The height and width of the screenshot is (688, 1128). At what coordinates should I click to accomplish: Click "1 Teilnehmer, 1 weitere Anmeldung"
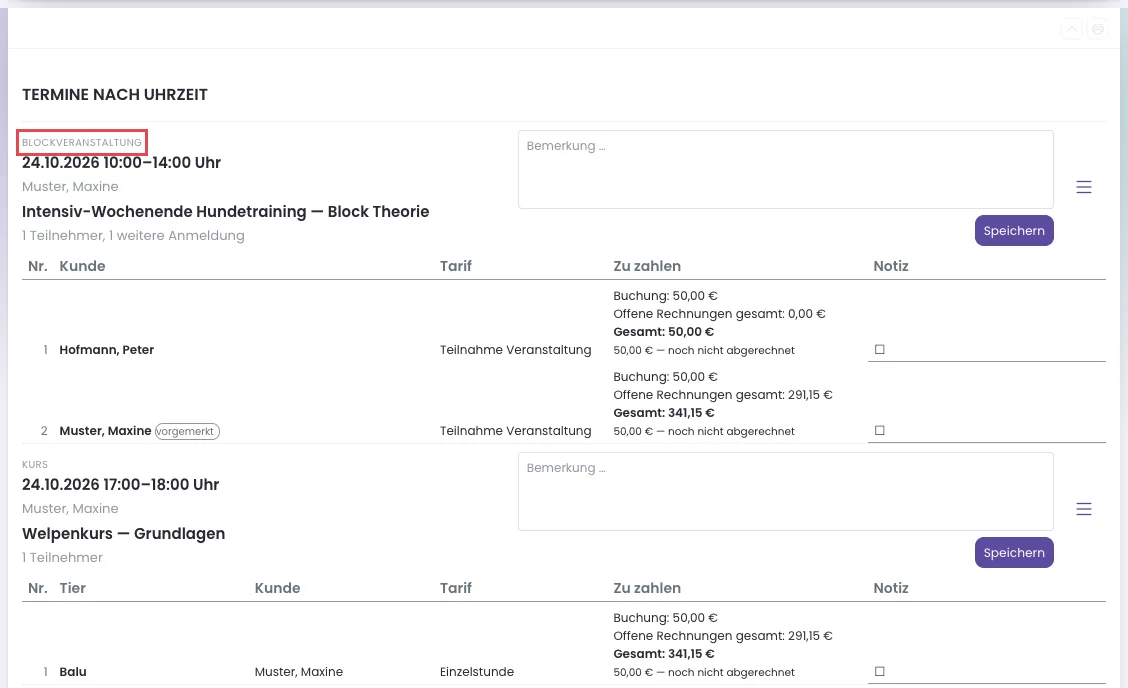click(x=133, y=235)
